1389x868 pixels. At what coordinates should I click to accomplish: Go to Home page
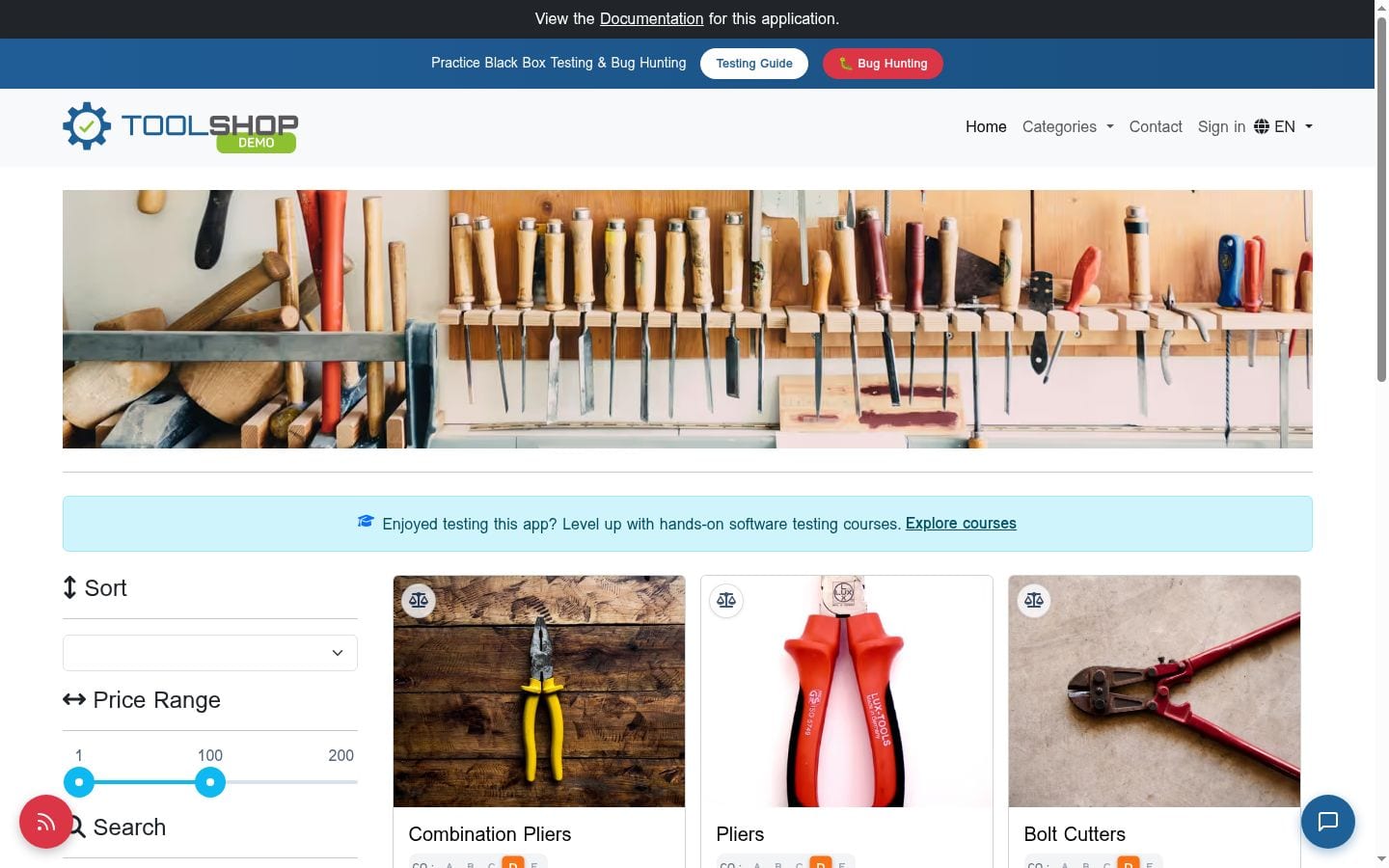click(x=986, y=126)
